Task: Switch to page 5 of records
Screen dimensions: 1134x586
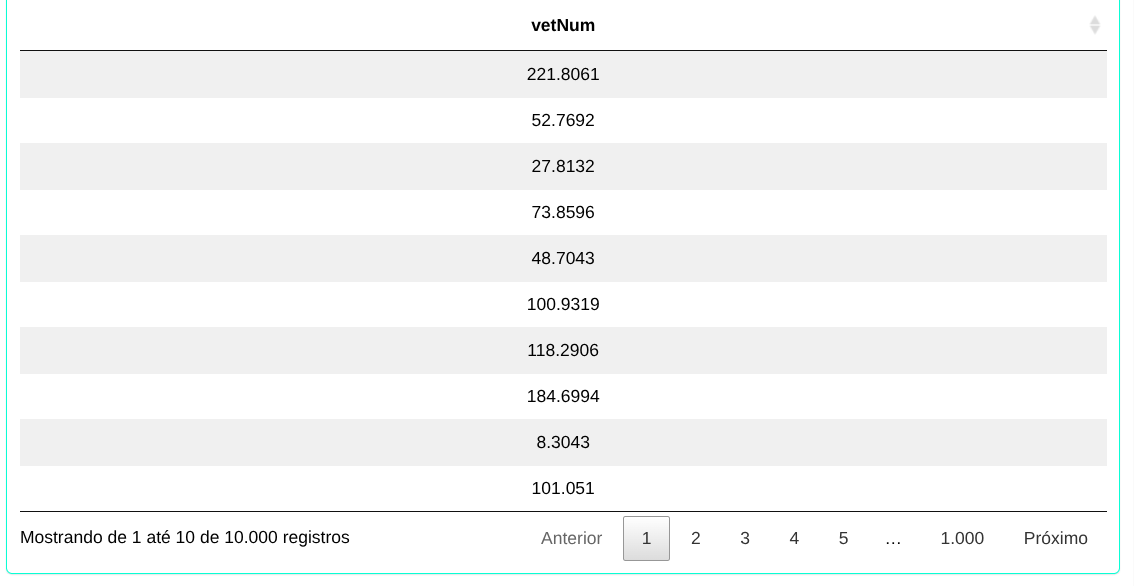Action: tap(842, 538)
